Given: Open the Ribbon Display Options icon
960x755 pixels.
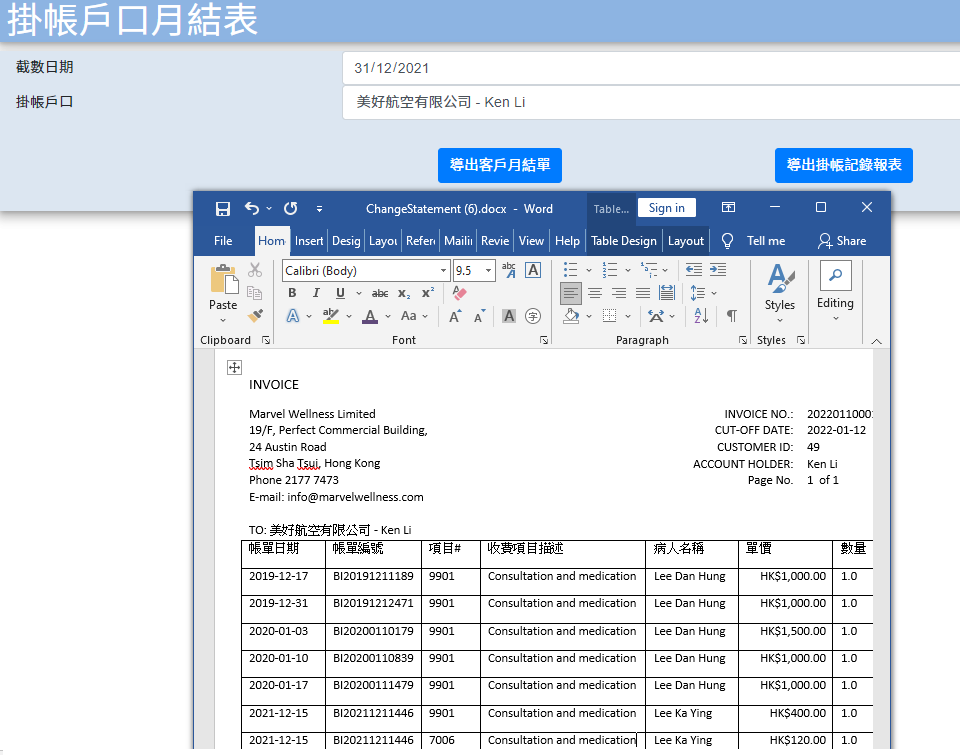Looking at the screenshot, I should [x=728, y=208].
